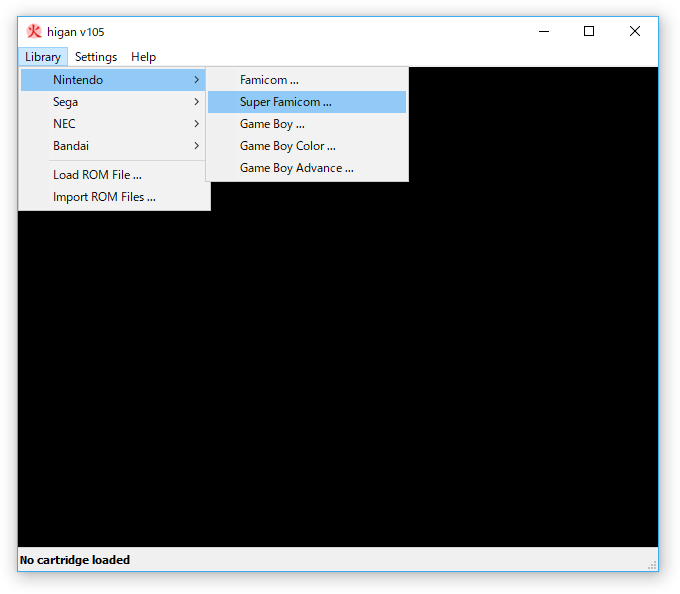Screen dimensions: 680x594
Task: Click the resize grip in status bar
Action: point(652,565)
